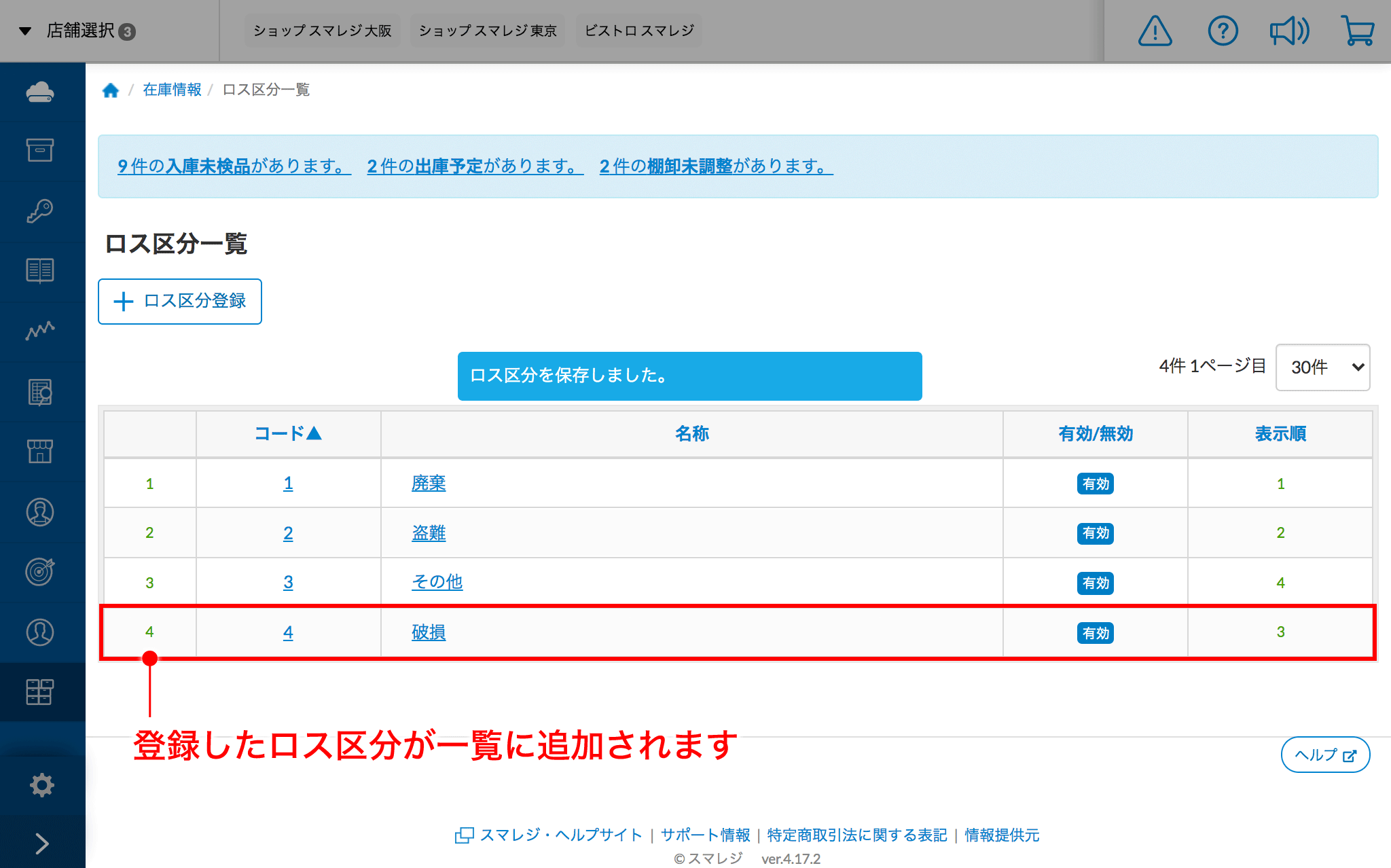Open the question mark help icon
1391x868 pixels.
point(1223,31)
